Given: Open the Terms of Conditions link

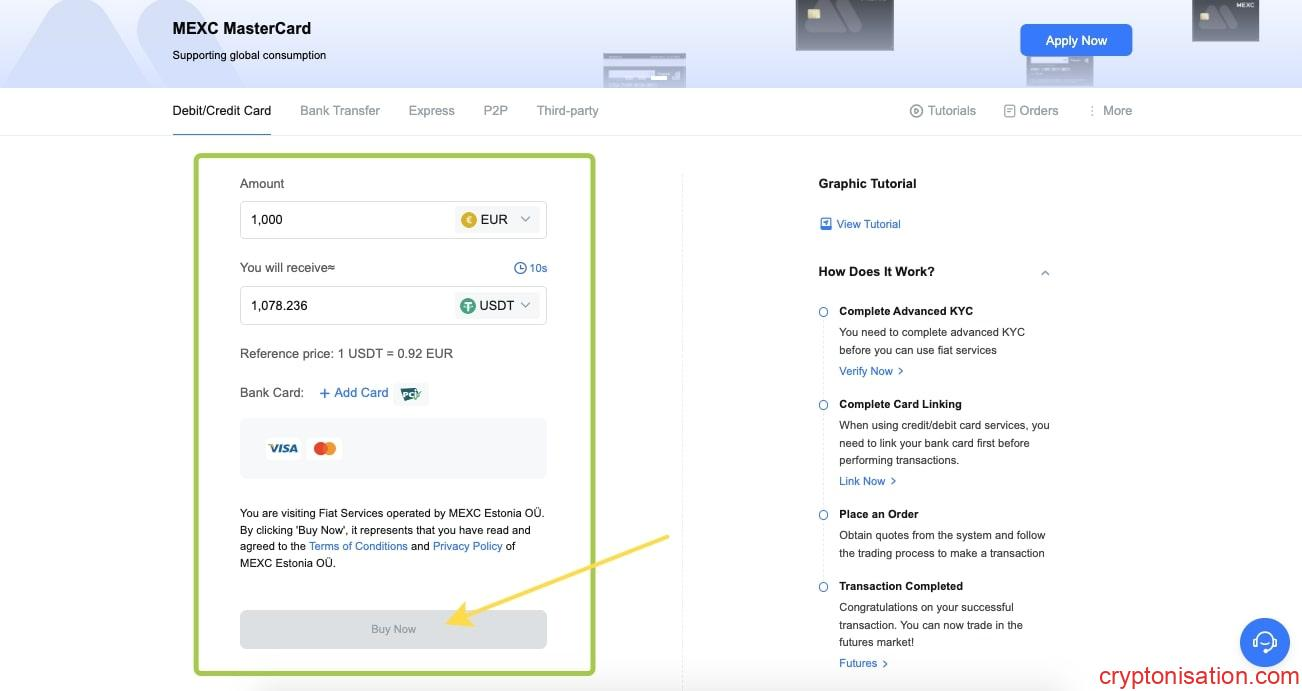Looking at the screenshot, I should (358, 546).
